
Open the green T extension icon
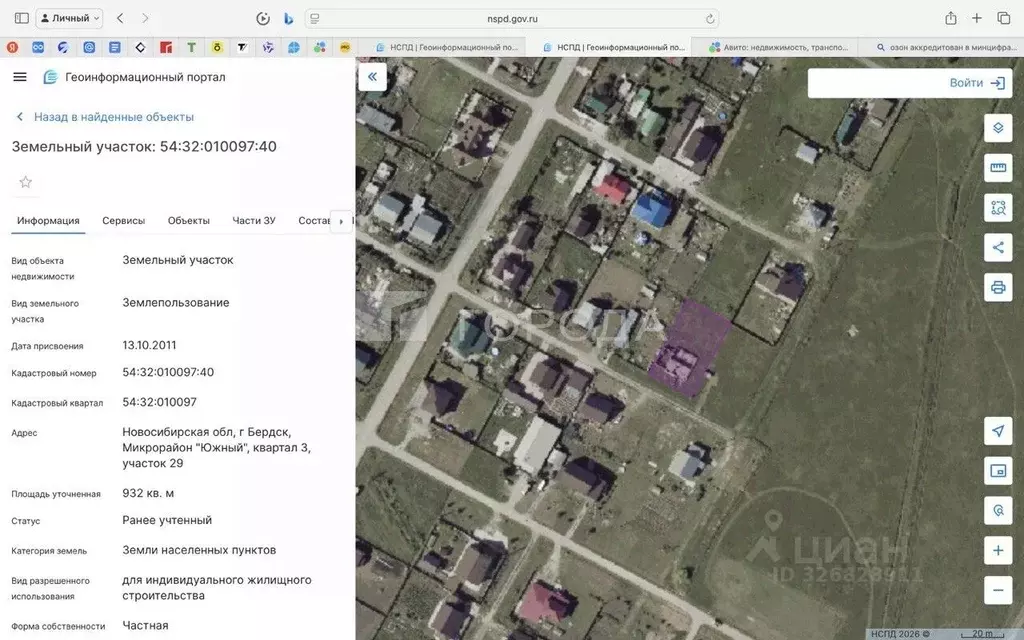tap(193, 46)
